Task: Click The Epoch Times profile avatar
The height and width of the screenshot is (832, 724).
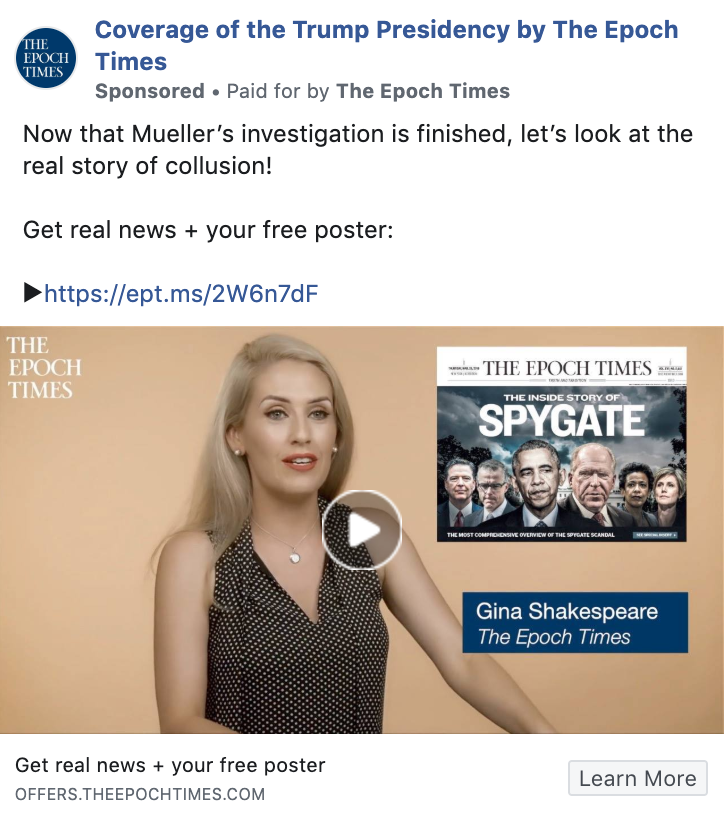Action: [48, 58]
